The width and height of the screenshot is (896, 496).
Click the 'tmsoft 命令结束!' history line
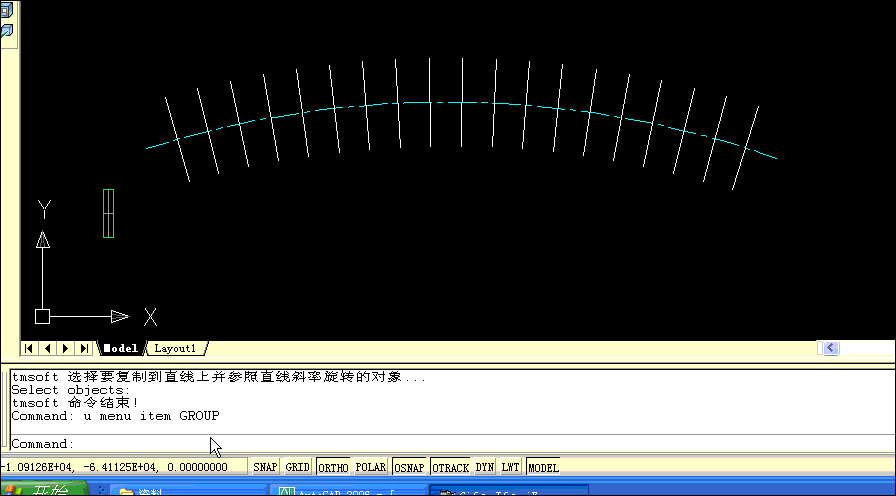coord(75,403)
